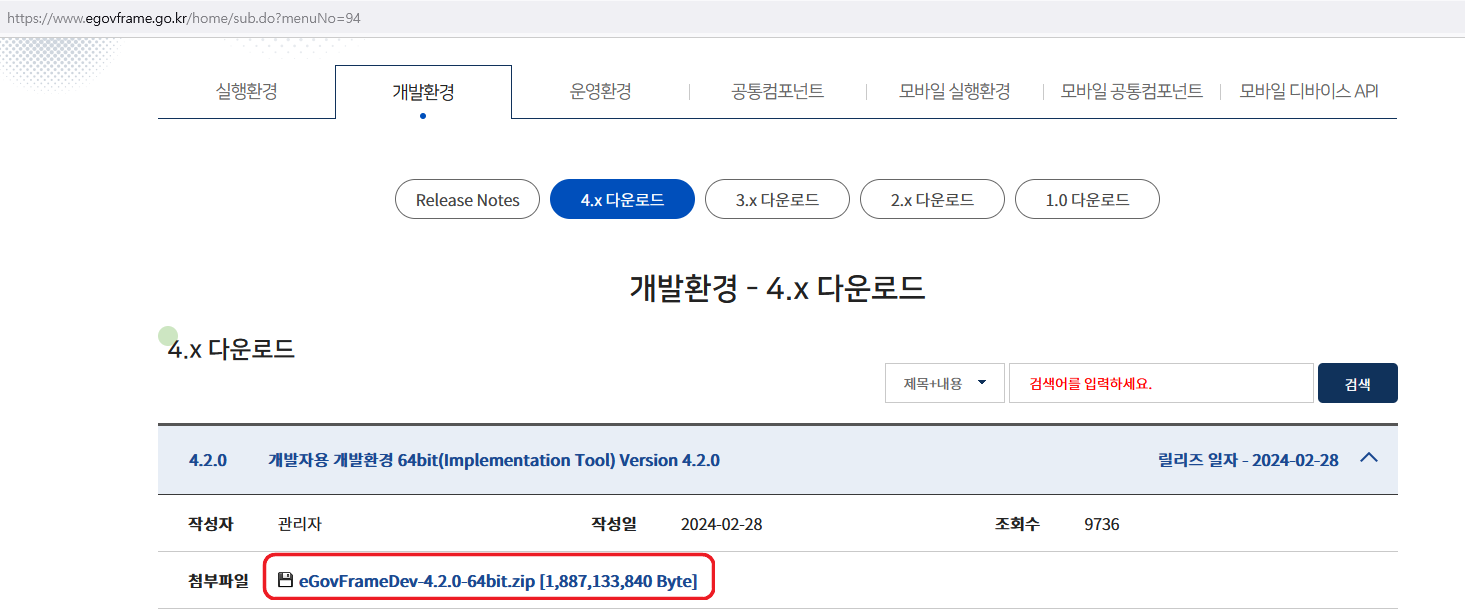Screen dimensions: 1465x612
Task: Open the 공통컴포넌트 tab
Action: 777,91
